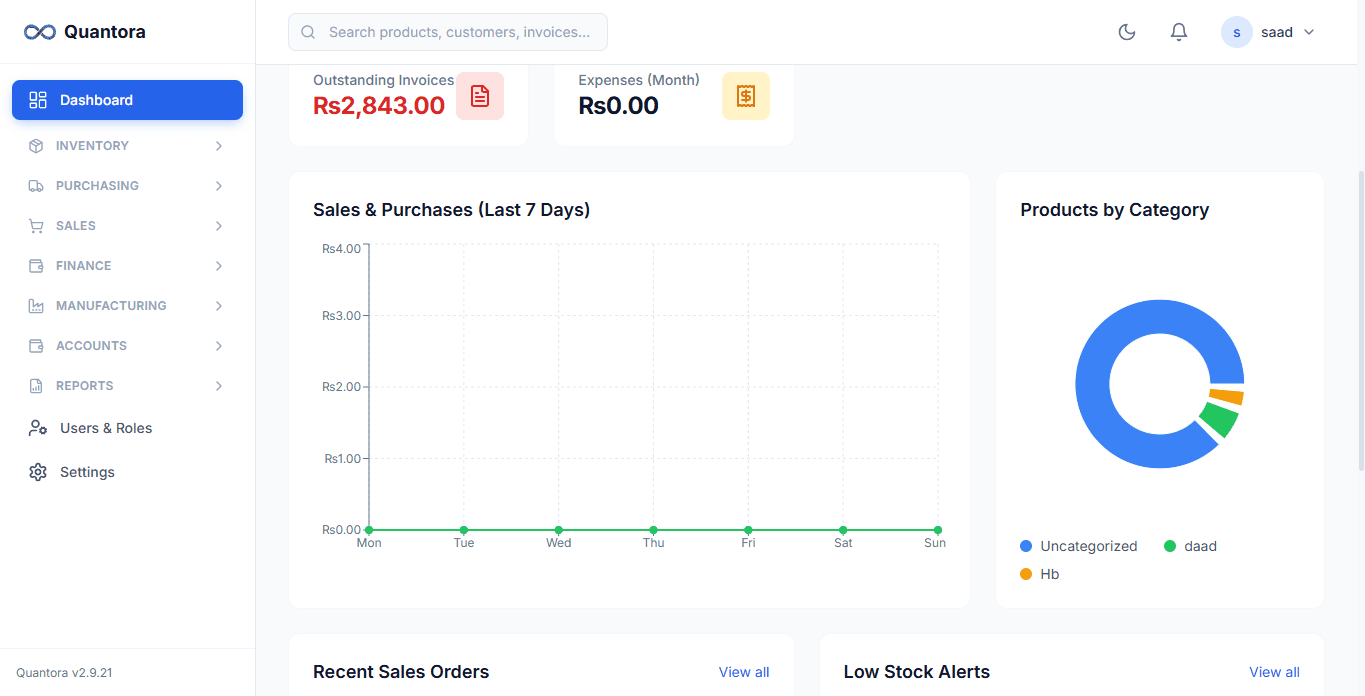1365x696 pixels.
Task: Focus the search products, customers, invoices field
Action: [x=448, y=32]
